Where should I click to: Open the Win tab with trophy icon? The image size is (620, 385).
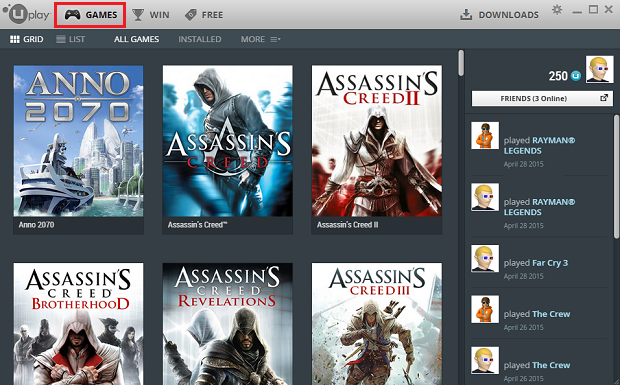click(151, 15)
